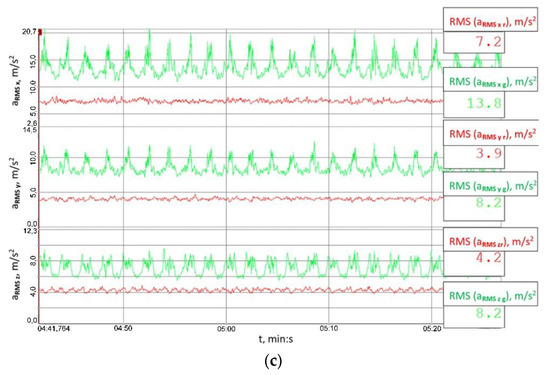Select the red RMS (aRMS y r) label
Viewport: 550px width, 375px height.
[x=492, y=134]
